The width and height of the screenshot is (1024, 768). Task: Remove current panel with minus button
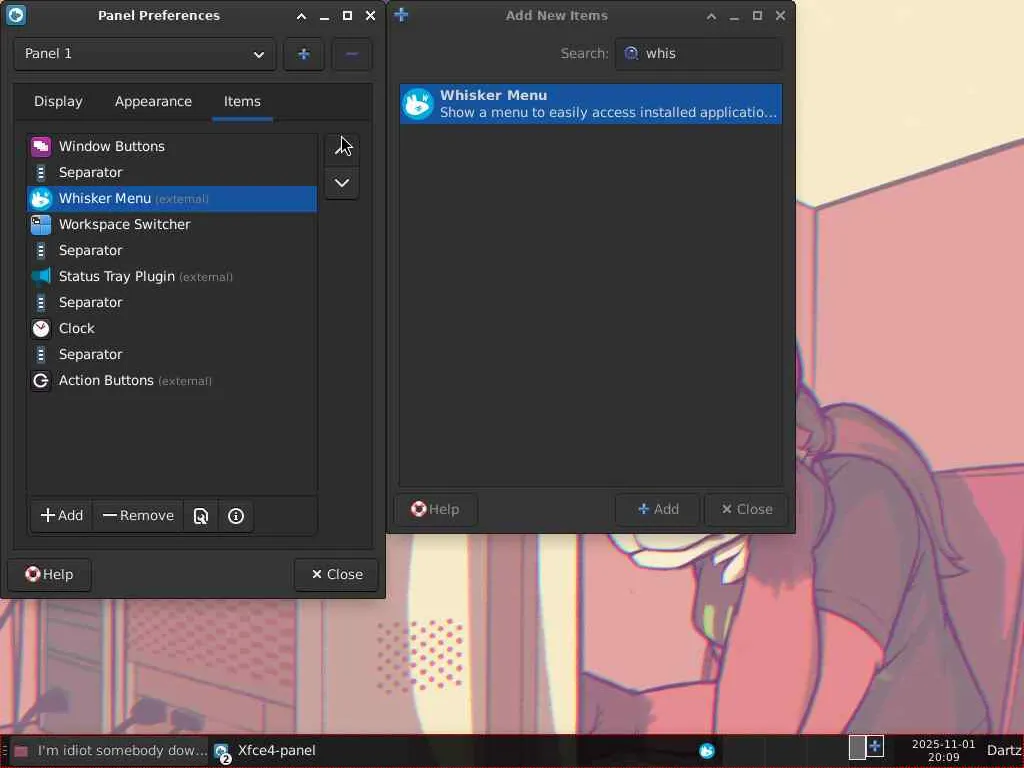352,54
